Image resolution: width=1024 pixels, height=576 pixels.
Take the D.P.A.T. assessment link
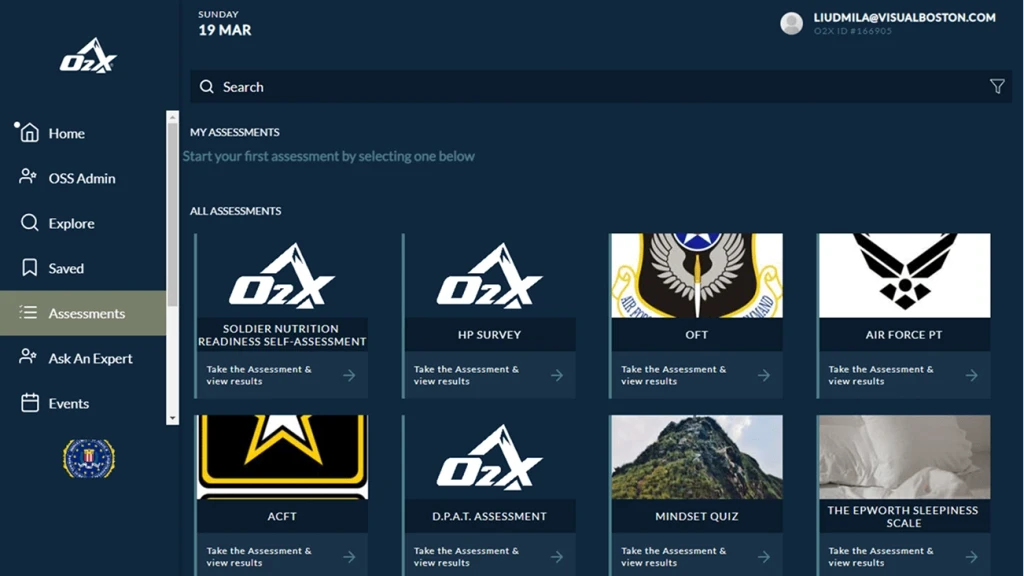click(x=466, y=557)
